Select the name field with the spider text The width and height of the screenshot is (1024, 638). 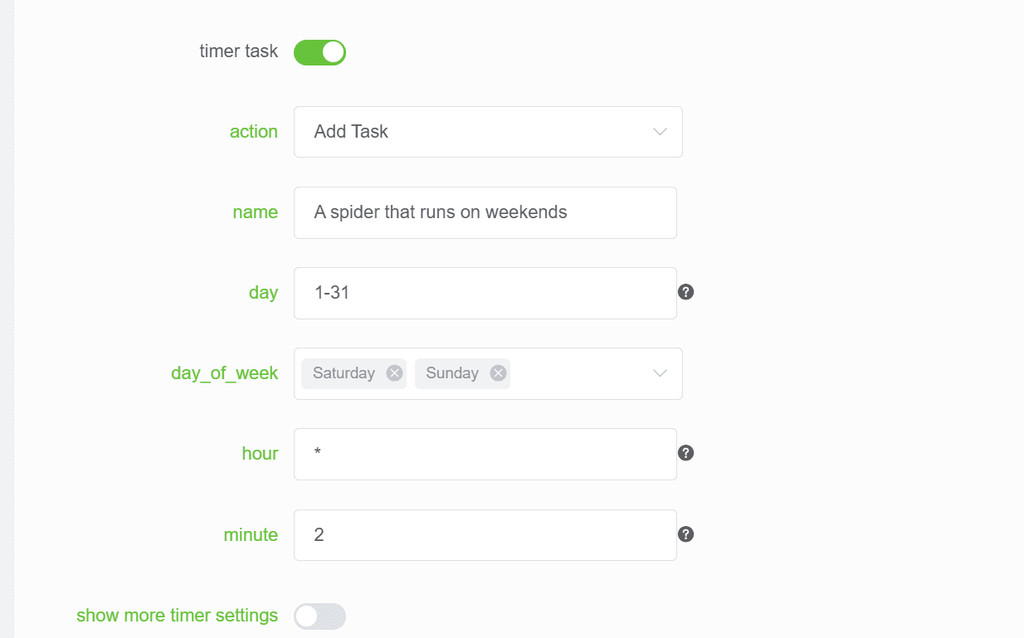click(485, 213)
